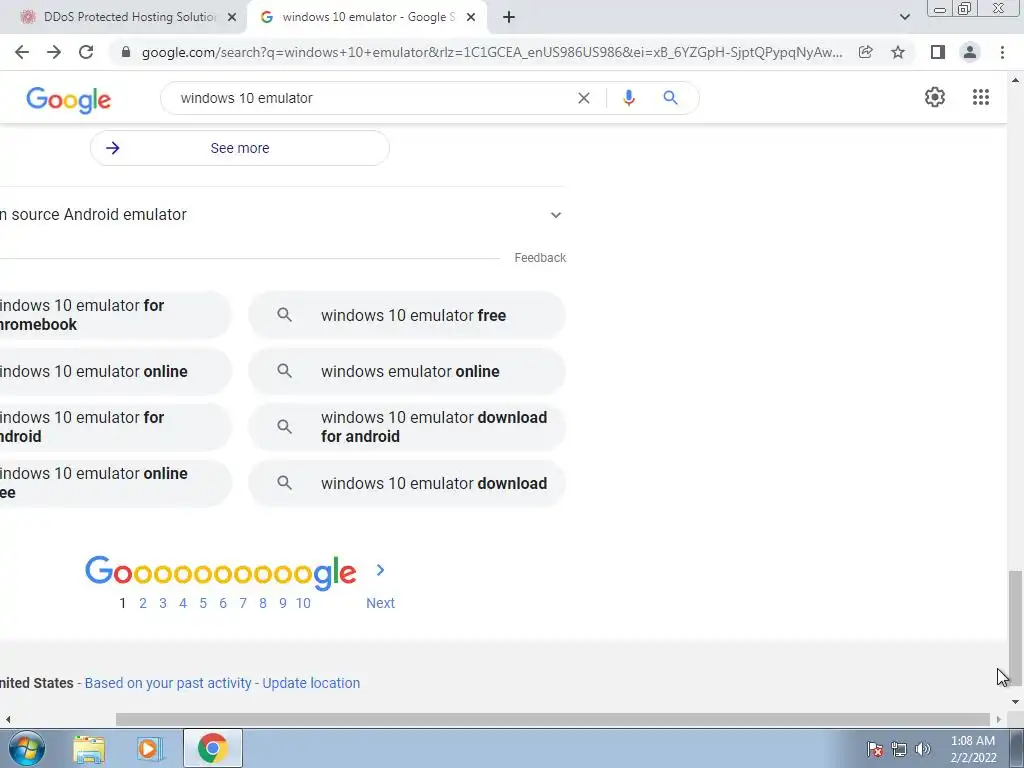Open Chrome's side panel icon
The image size is (1024, 768).
[x=938, y=52]
